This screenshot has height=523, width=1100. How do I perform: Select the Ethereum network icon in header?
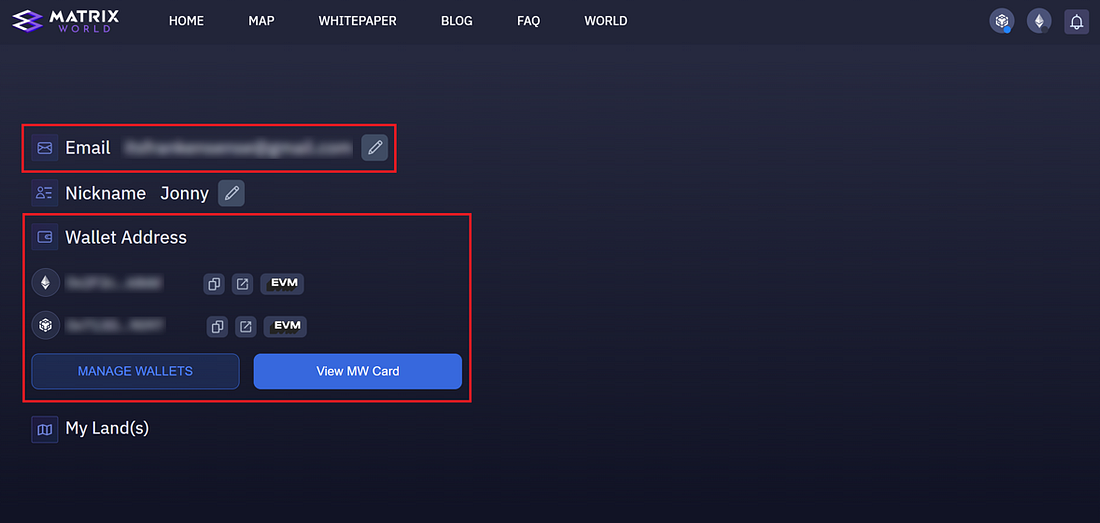click(x=1039, y=21)
